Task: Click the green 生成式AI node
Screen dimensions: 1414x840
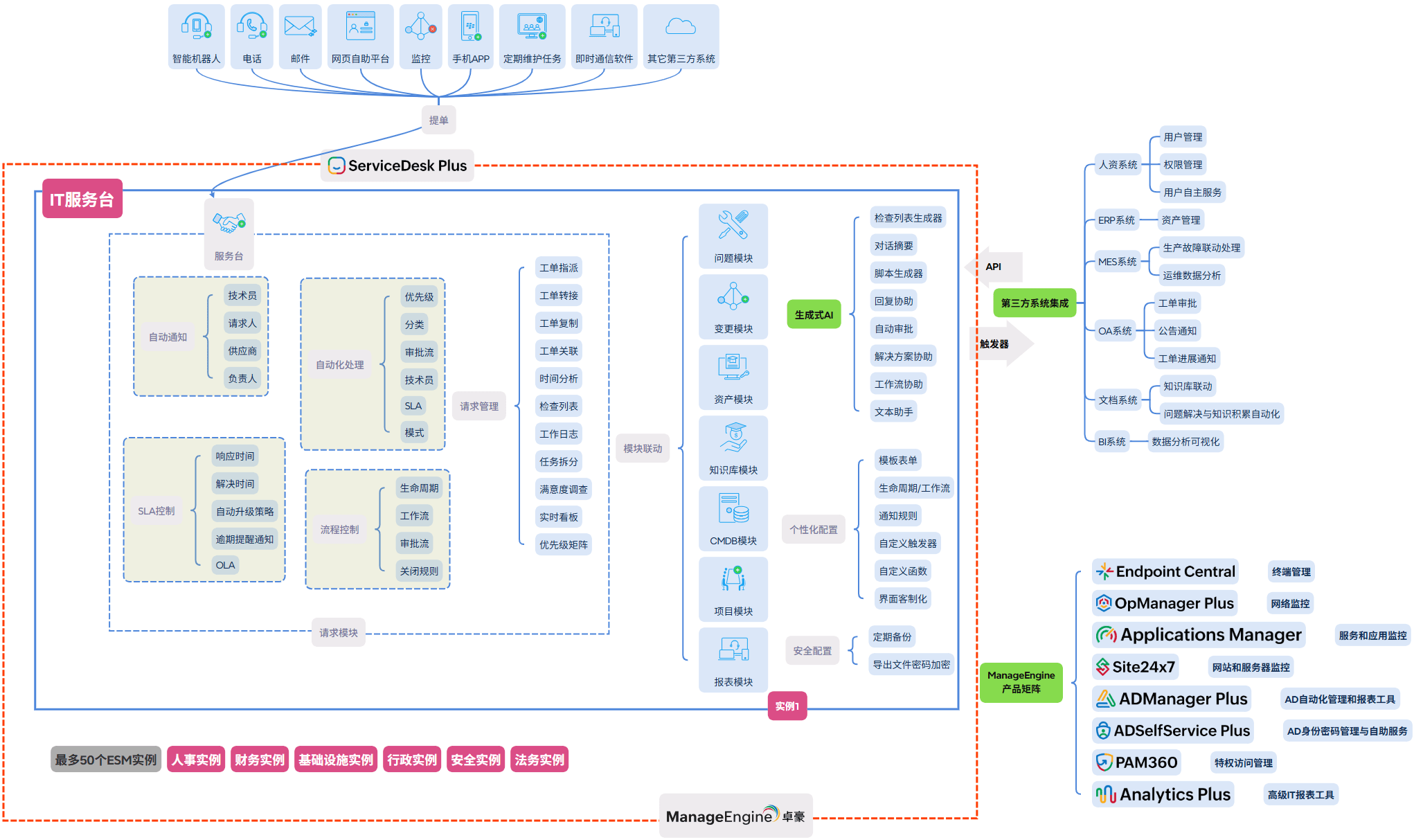Action: (x=814, y=314)
